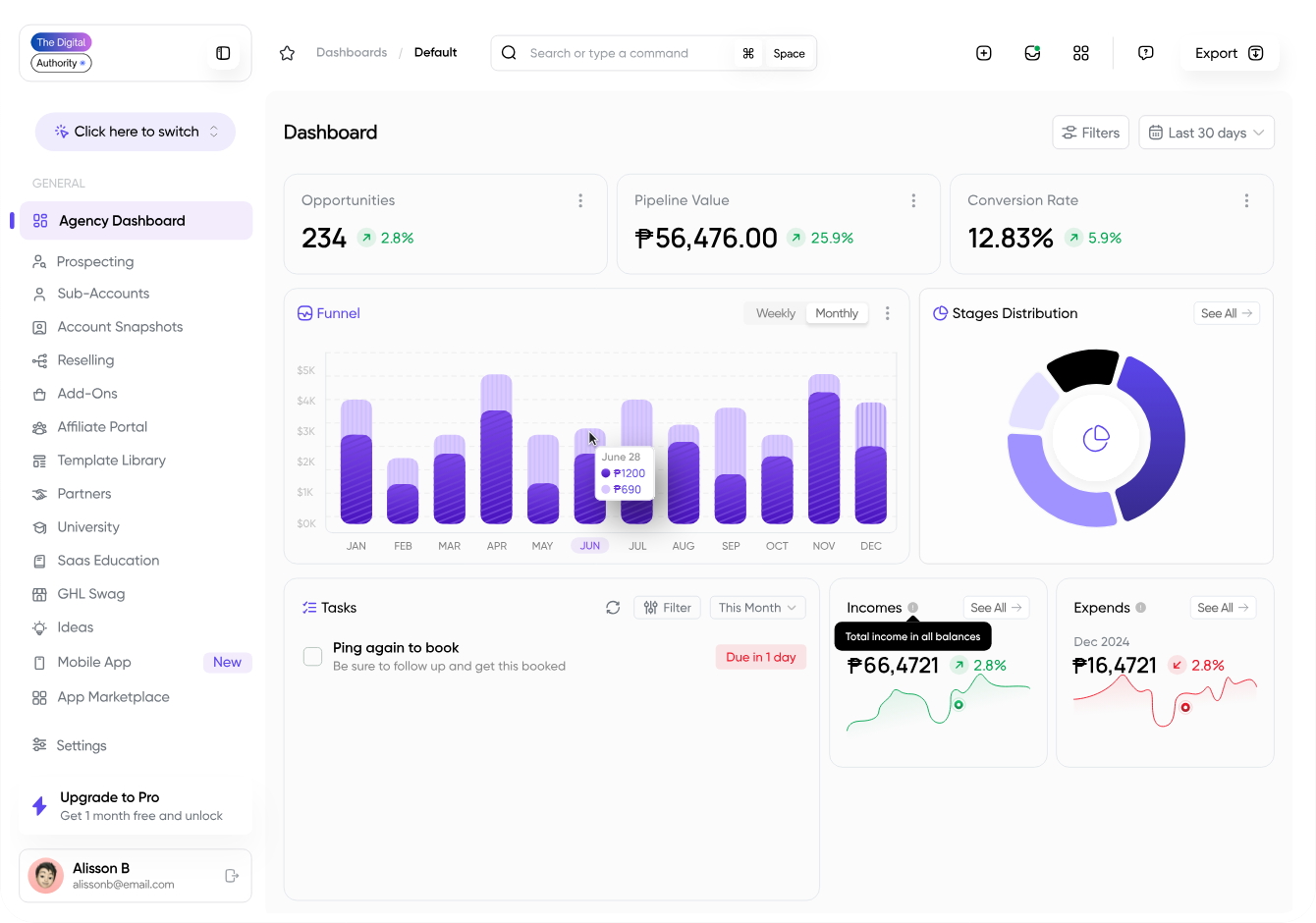
Task: Click the favorite star icon beside Dashboards
Action: [287, 53]
